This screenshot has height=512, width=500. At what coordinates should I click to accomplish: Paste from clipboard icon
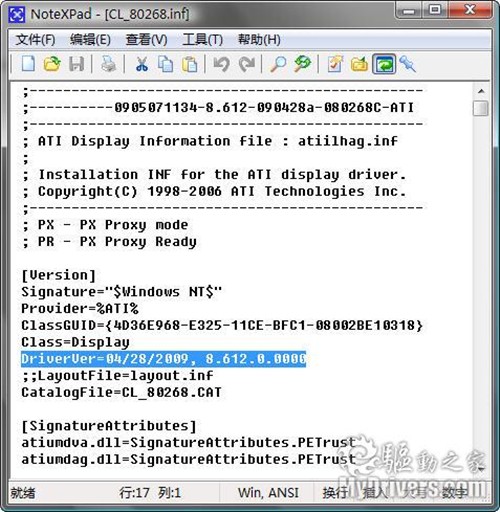(189, 64)
